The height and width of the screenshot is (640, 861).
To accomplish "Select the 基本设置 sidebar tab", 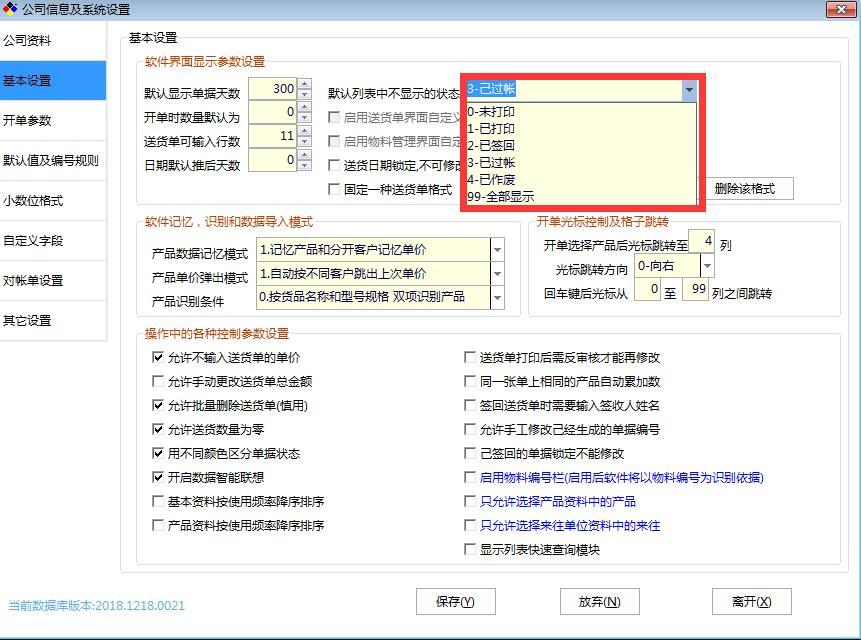I will click(53, 80).
